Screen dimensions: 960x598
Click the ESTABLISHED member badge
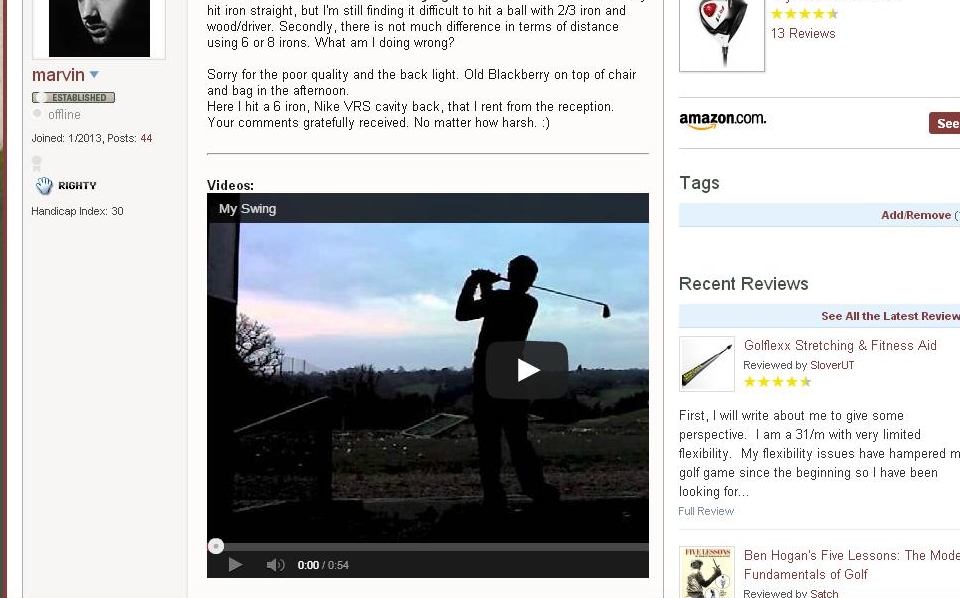(x=73, y=97)
